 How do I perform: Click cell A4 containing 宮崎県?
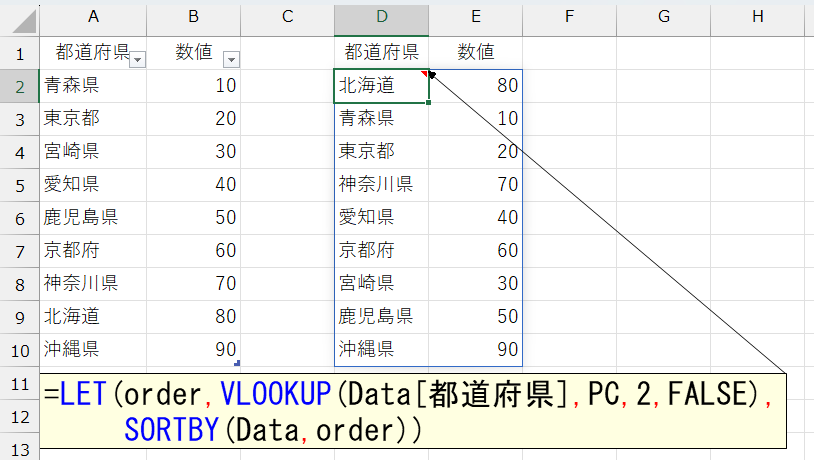pos(93,152)
